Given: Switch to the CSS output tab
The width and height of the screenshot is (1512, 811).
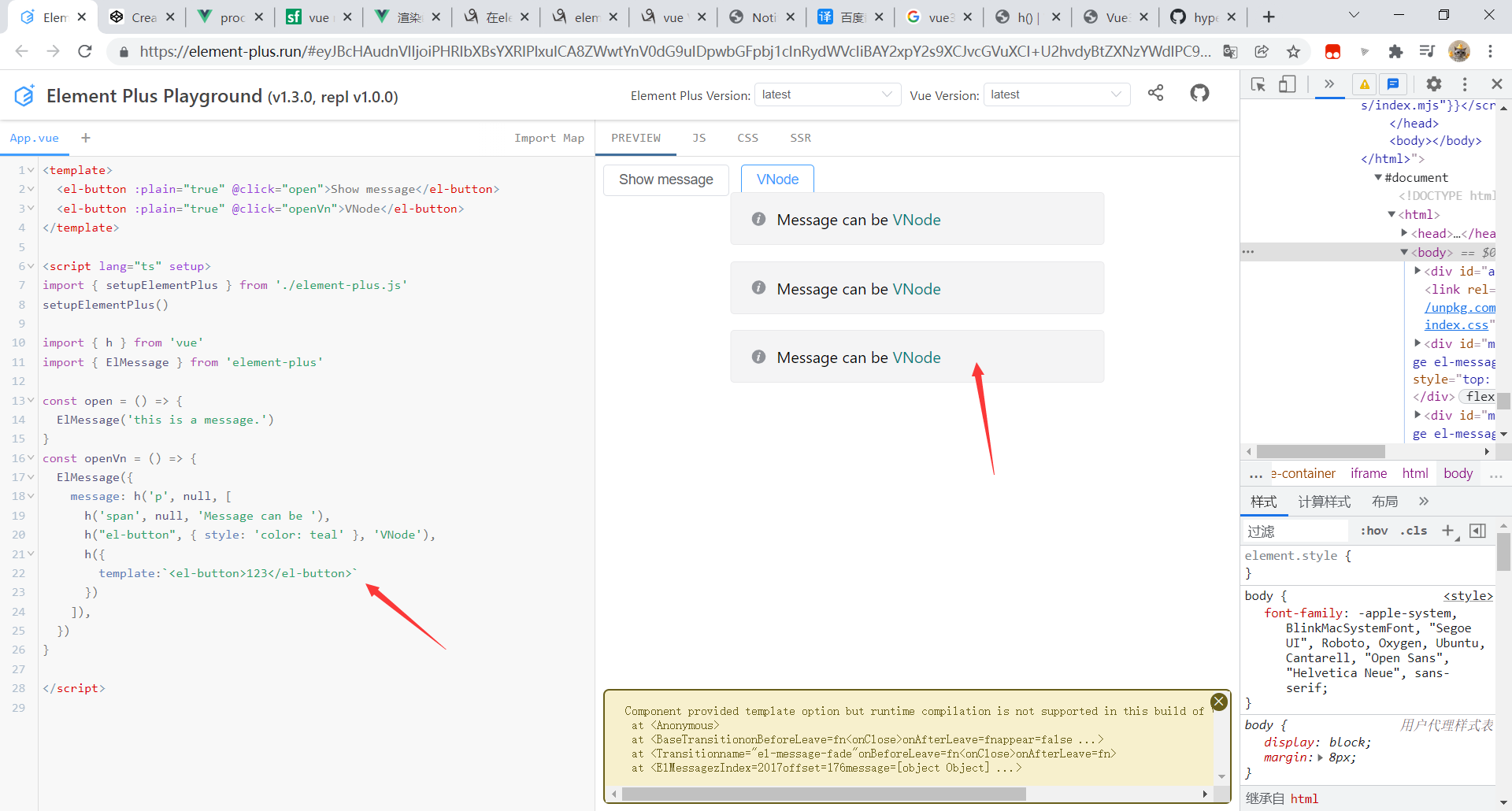Looking at the screenshot, I should pyautogui.click(x=748, y=138).
